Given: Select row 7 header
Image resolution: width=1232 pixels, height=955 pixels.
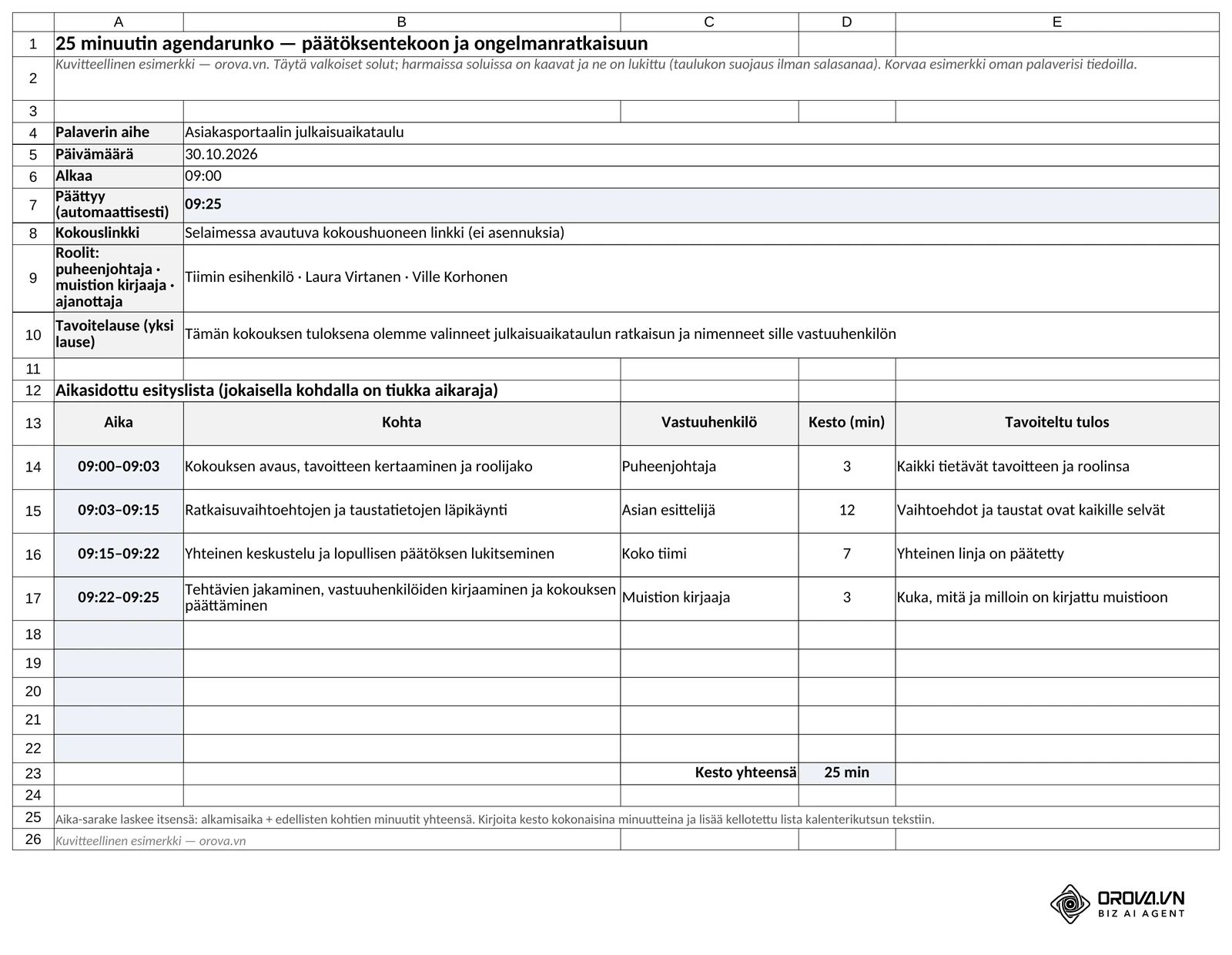Looking at the screenshot, I should pos(33,206).
